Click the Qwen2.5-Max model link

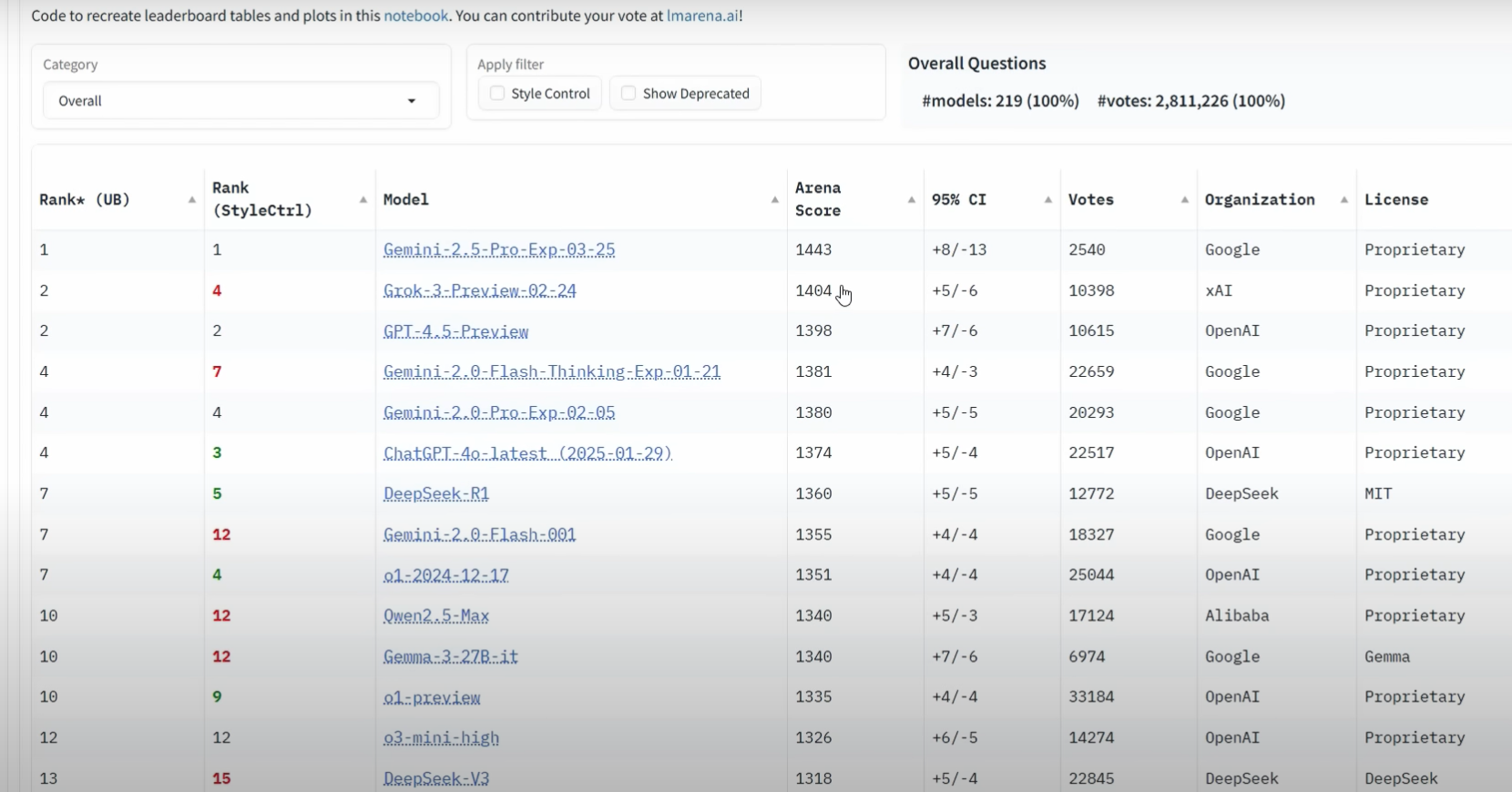tap(436, 615)
